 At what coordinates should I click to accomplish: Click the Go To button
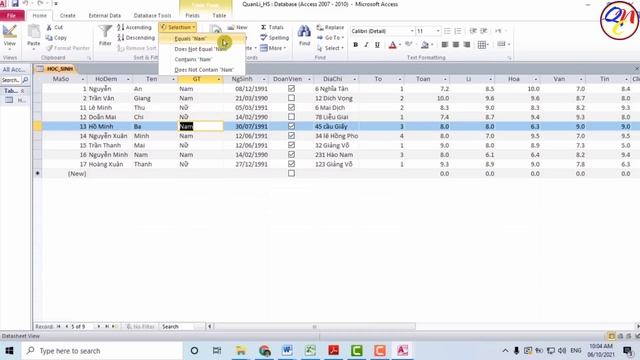tap(331, 38)
